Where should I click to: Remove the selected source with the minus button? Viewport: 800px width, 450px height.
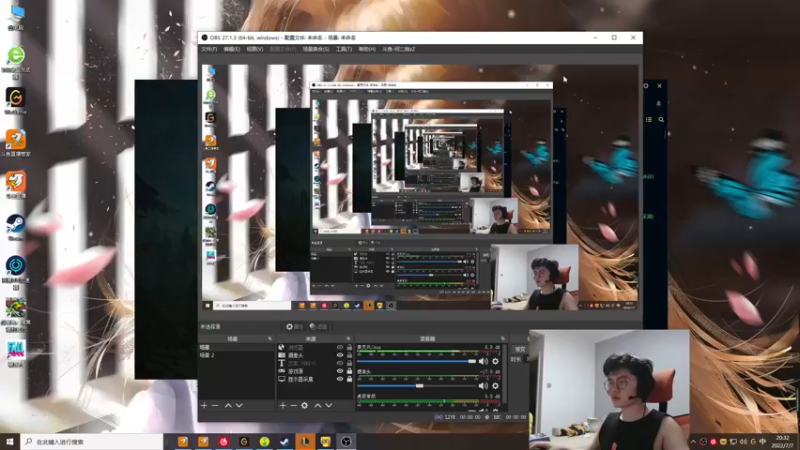293,406
